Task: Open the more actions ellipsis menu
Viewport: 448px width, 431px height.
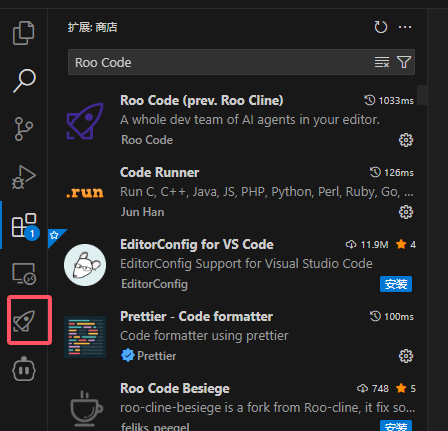Action: point(405,27)
